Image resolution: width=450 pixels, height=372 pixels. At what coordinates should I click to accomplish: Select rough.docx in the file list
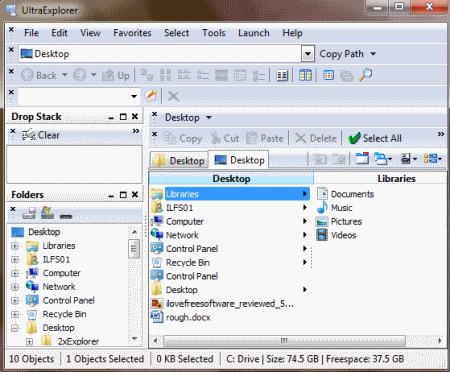point(188,317)
